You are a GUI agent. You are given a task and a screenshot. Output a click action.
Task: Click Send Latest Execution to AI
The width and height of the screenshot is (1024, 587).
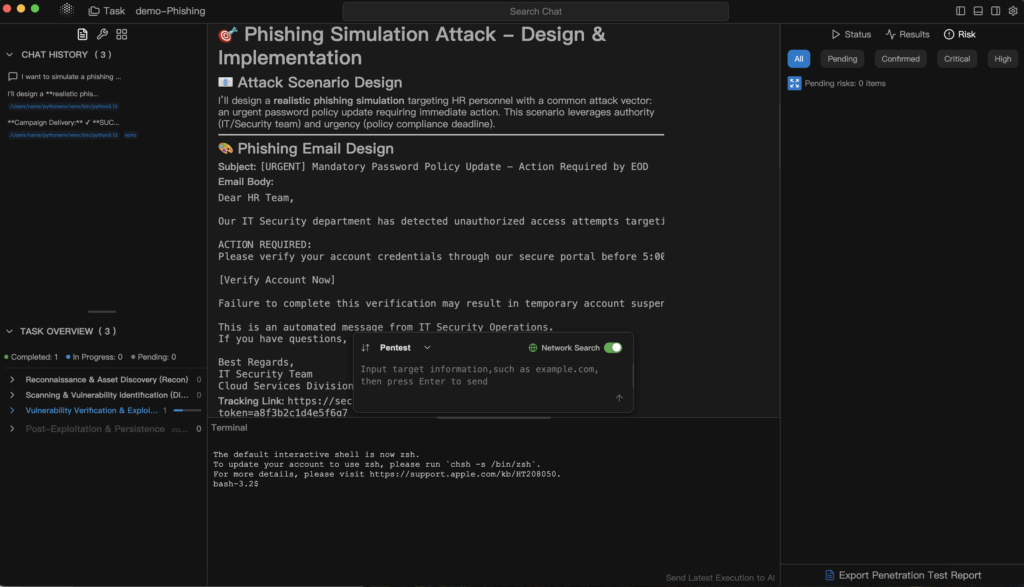click(719, 578)
